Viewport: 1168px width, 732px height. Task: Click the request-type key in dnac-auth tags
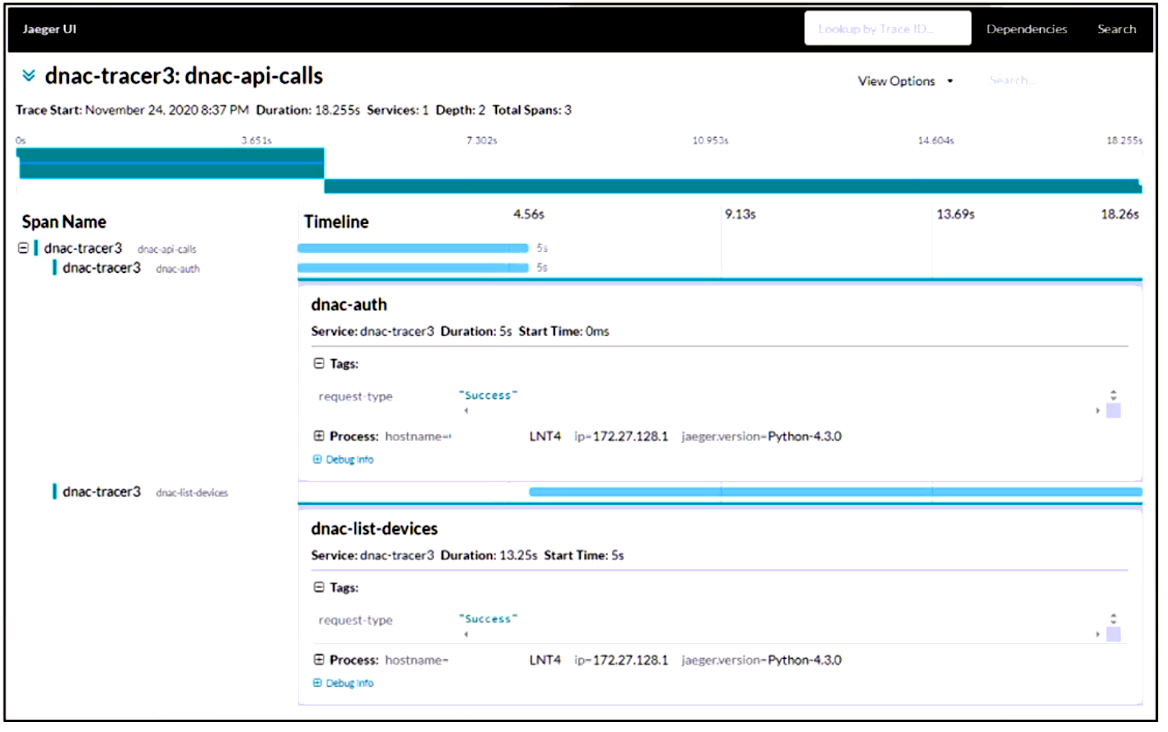[355, 396]
